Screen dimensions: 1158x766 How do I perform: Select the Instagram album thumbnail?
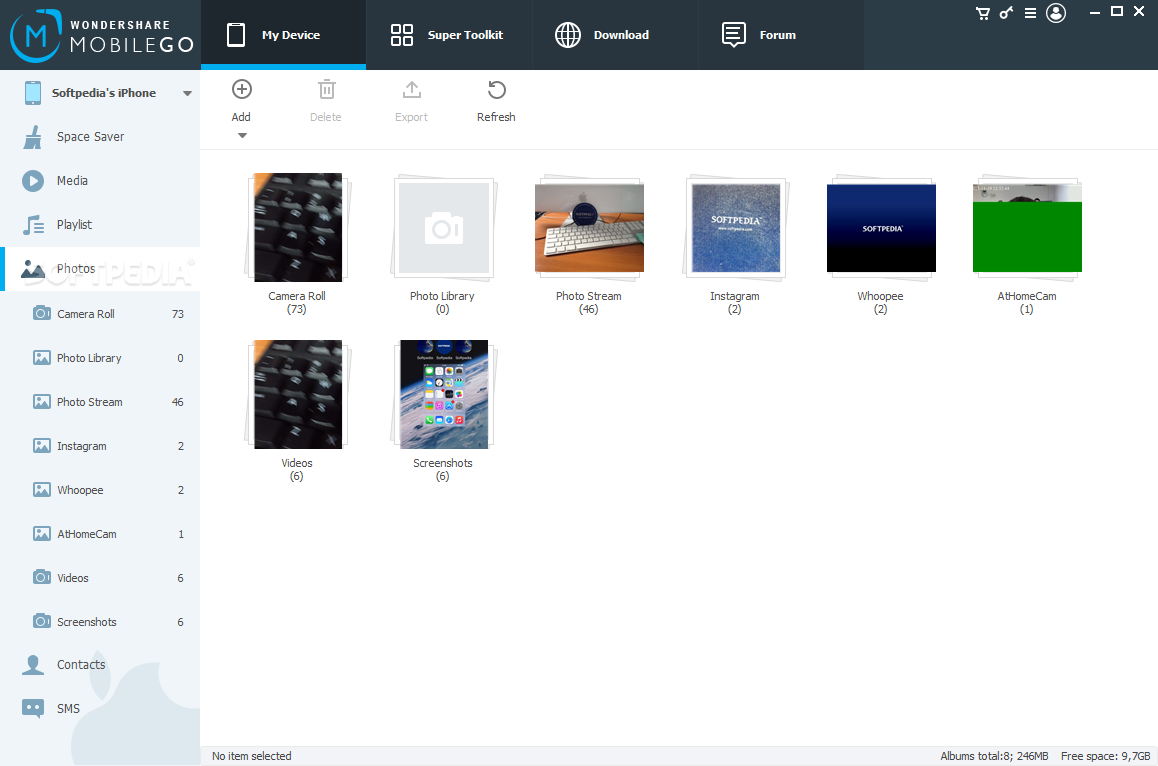coord(736,228)
